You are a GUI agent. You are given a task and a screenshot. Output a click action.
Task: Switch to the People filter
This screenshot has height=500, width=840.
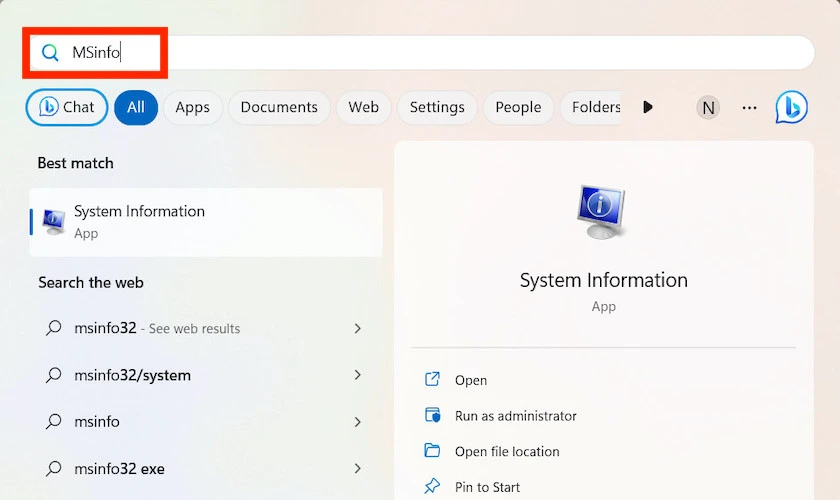click(x=518, y=107)
